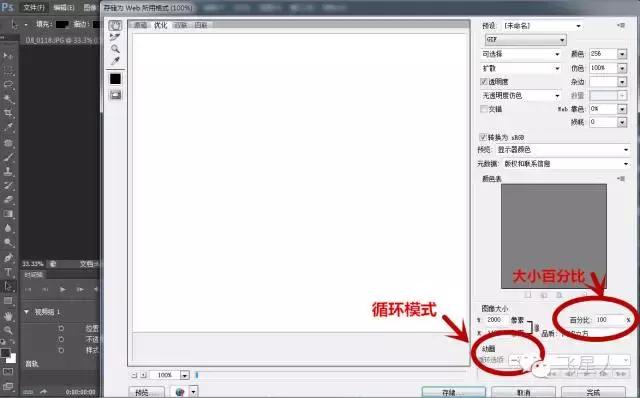Screen dimensions: 640x398
Task: Select the History Brush tool
Action: [x=8, y=185]
